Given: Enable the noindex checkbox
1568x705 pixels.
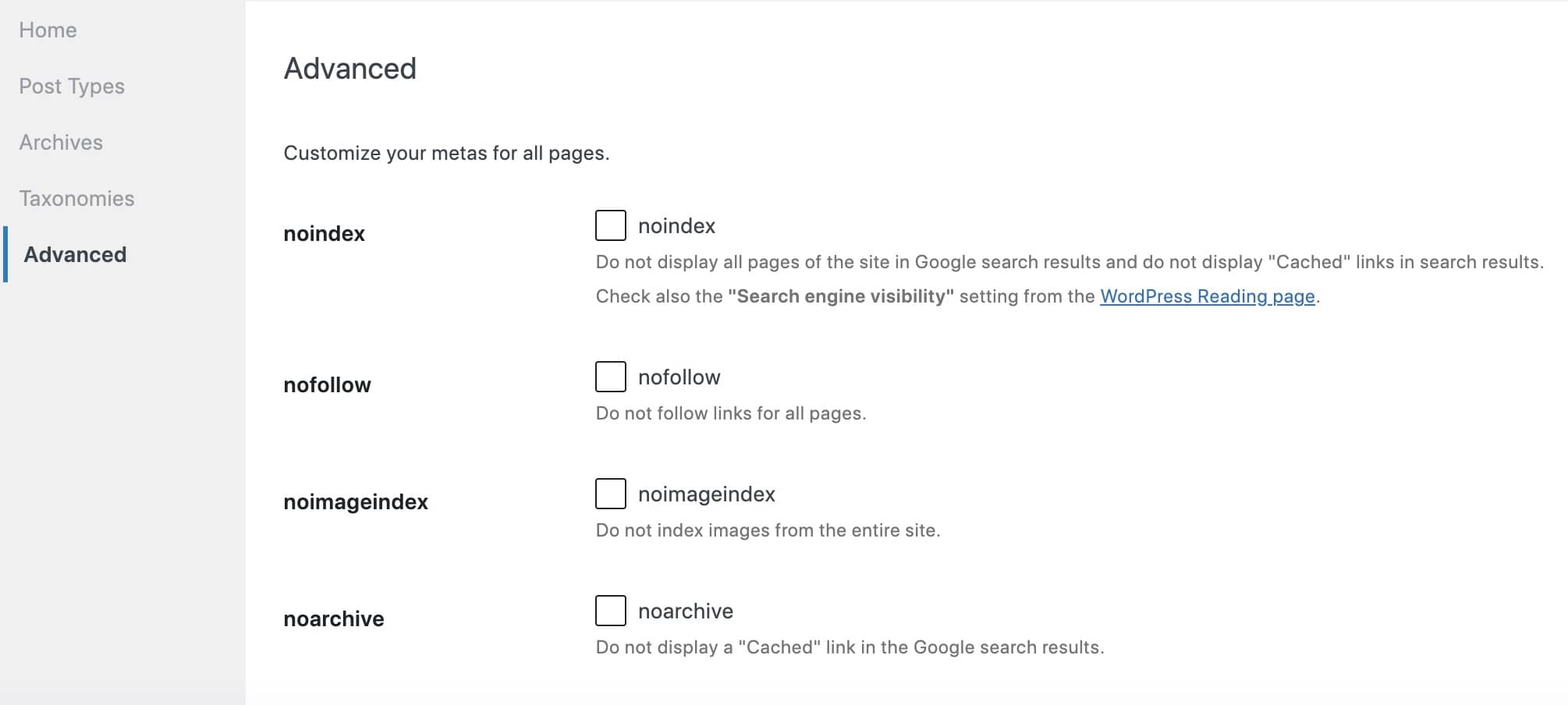Looking at the screenshot, I should pyautogui.click(x=610, y=225).
